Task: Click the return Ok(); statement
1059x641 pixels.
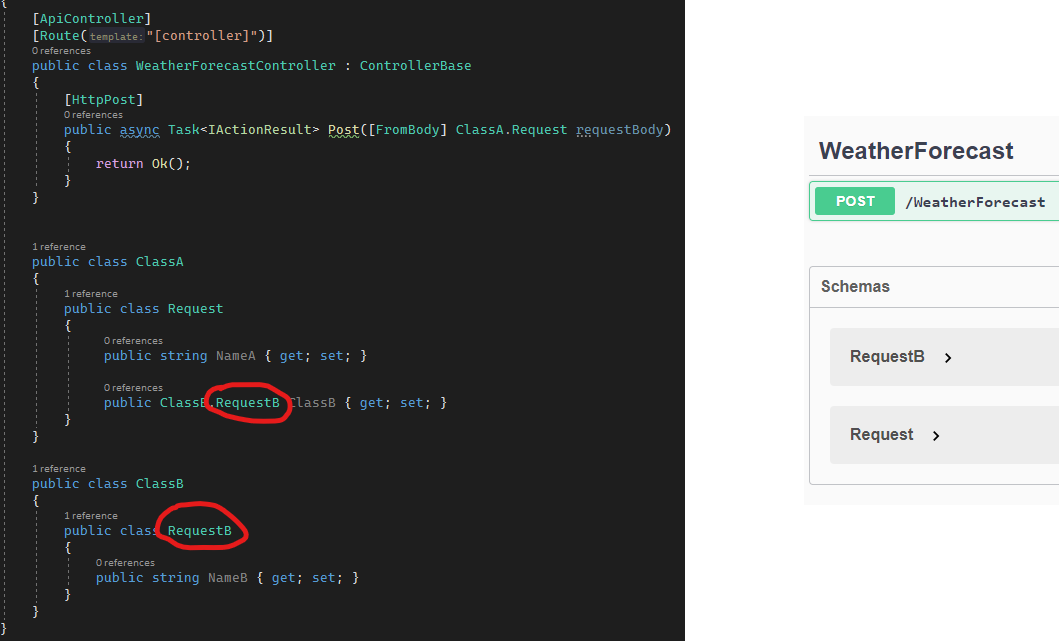Action: click(x=143, y=163)
